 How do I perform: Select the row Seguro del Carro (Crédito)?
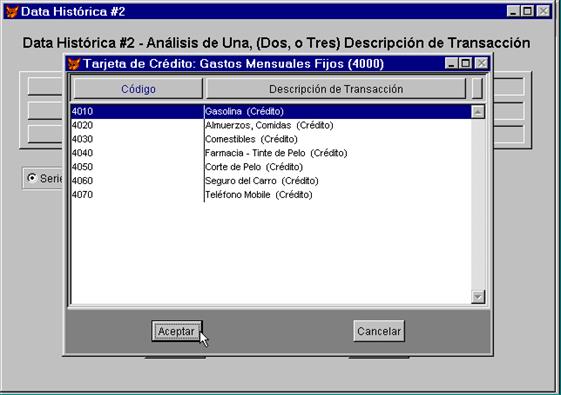(x=271, y=181)
